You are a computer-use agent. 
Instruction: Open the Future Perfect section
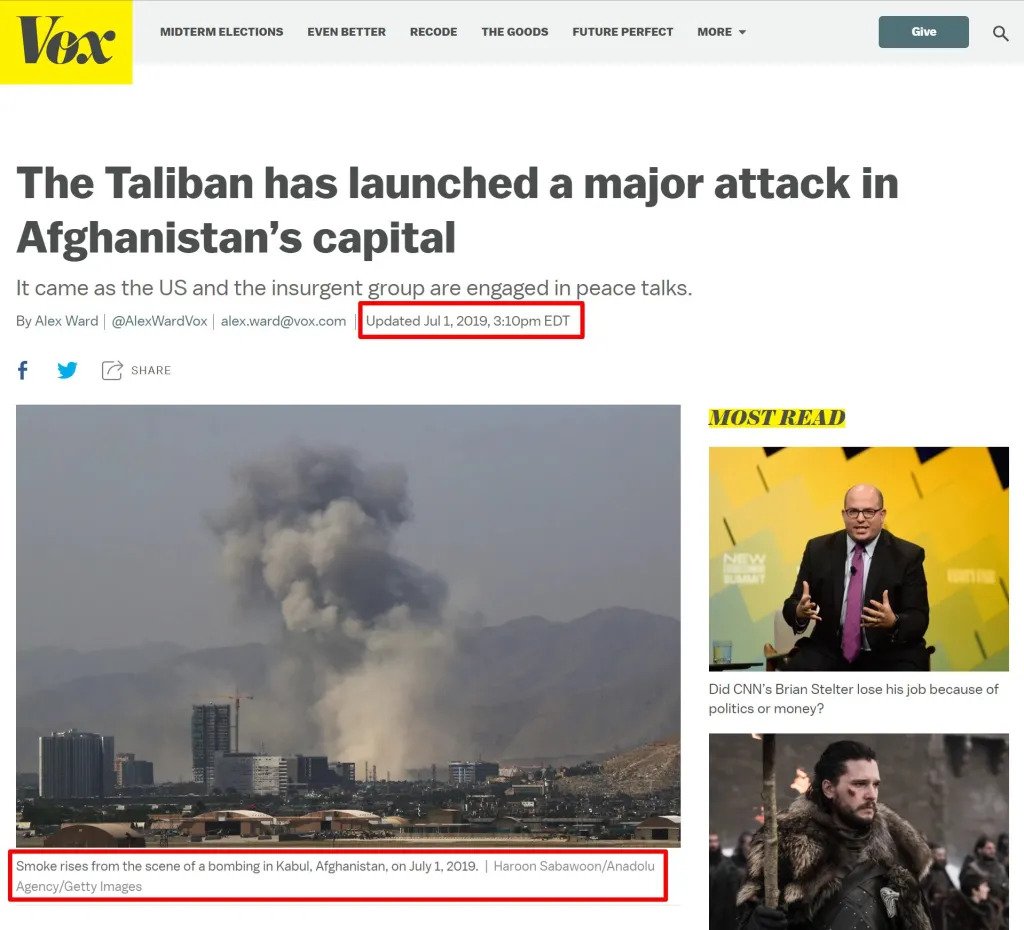pyautogui.click(x=622, y=32)
